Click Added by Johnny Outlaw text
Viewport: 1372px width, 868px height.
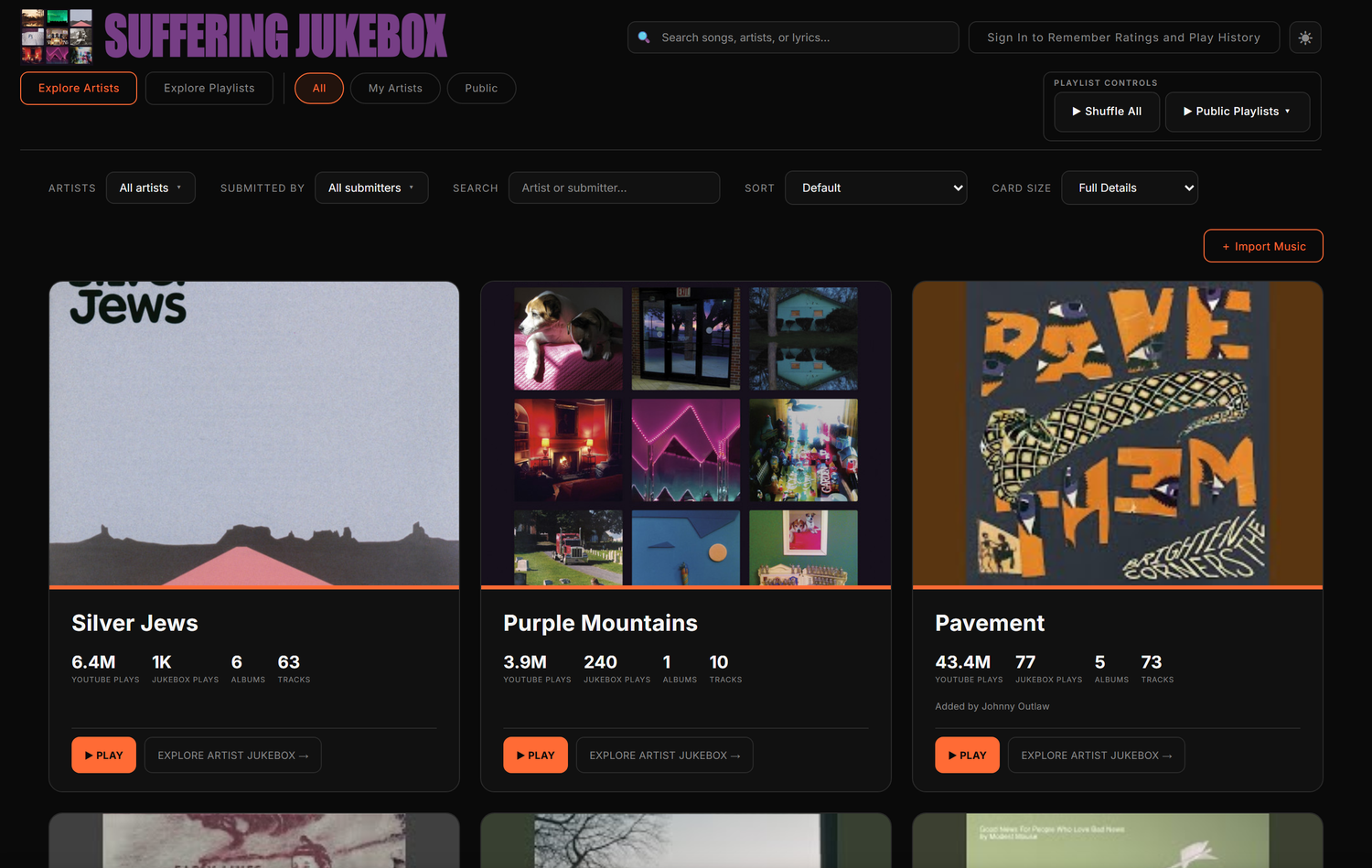(992, 706)
